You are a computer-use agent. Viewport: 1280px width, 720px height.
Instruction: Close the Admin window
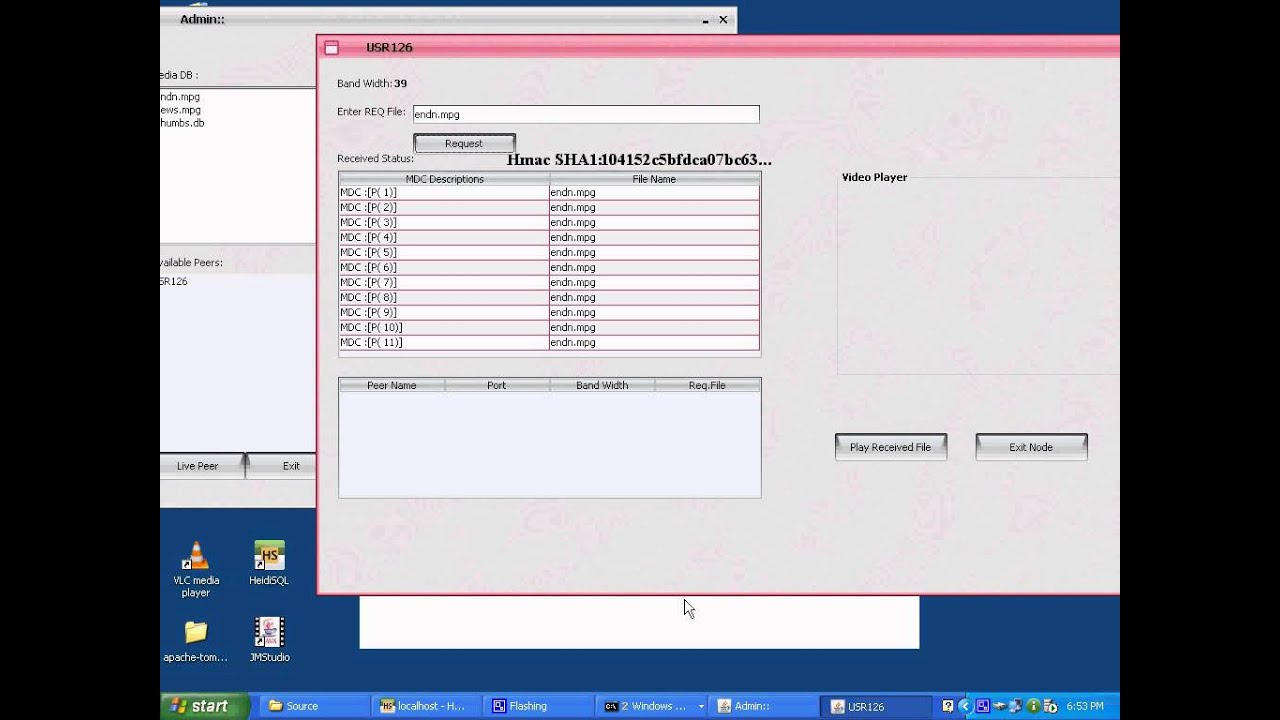[x=723, y=19]
